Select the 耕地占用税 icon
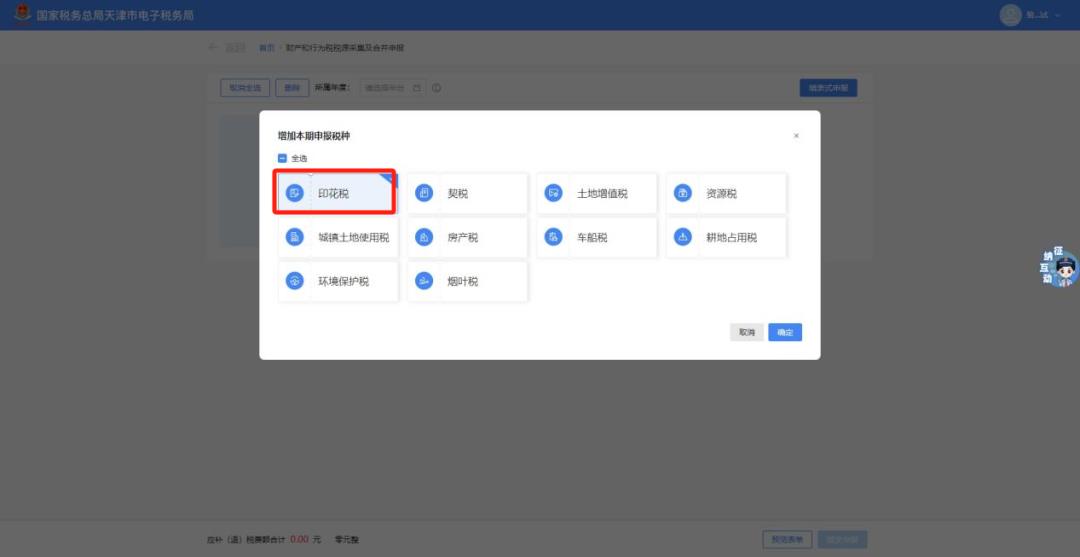 (x=683, y=237)
